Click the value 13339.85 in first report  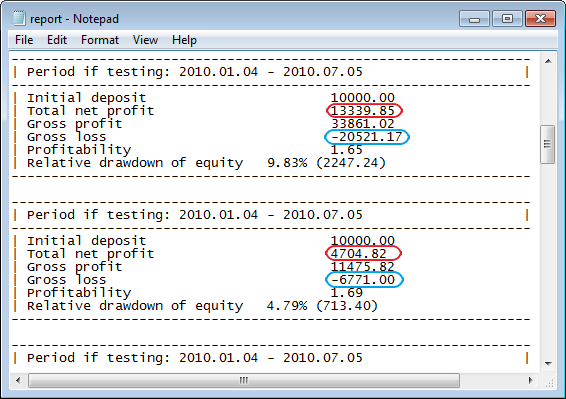click(x=363, y=110)
